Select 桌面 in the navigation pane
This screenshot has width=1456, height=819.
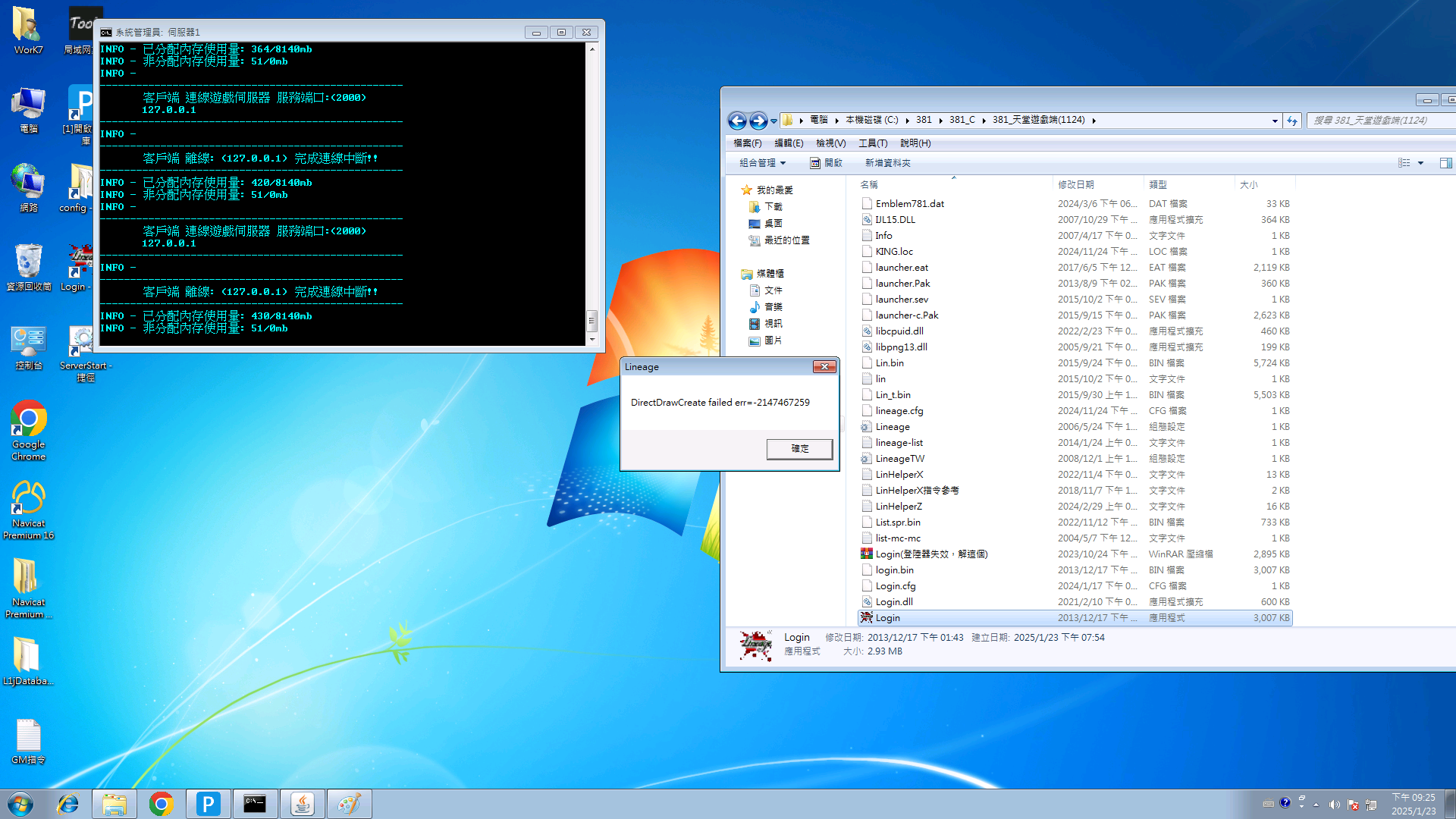(773, 224)
